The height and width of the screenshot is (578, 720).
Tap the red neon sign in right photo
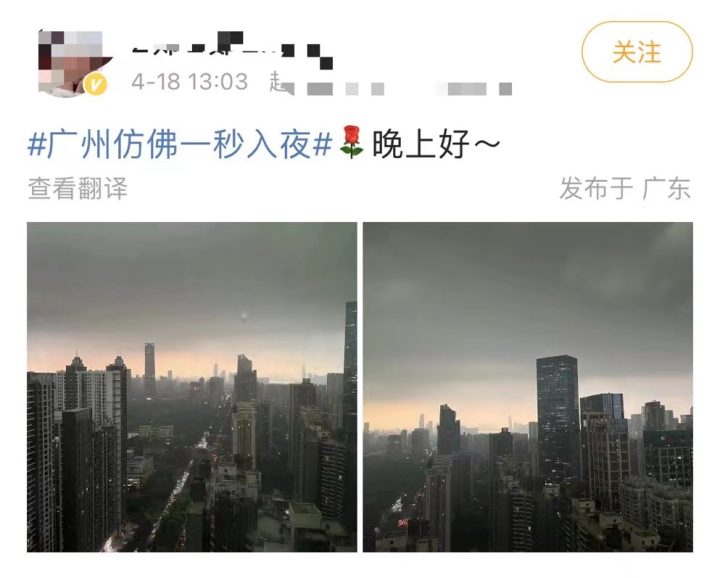tap(403, 522)
